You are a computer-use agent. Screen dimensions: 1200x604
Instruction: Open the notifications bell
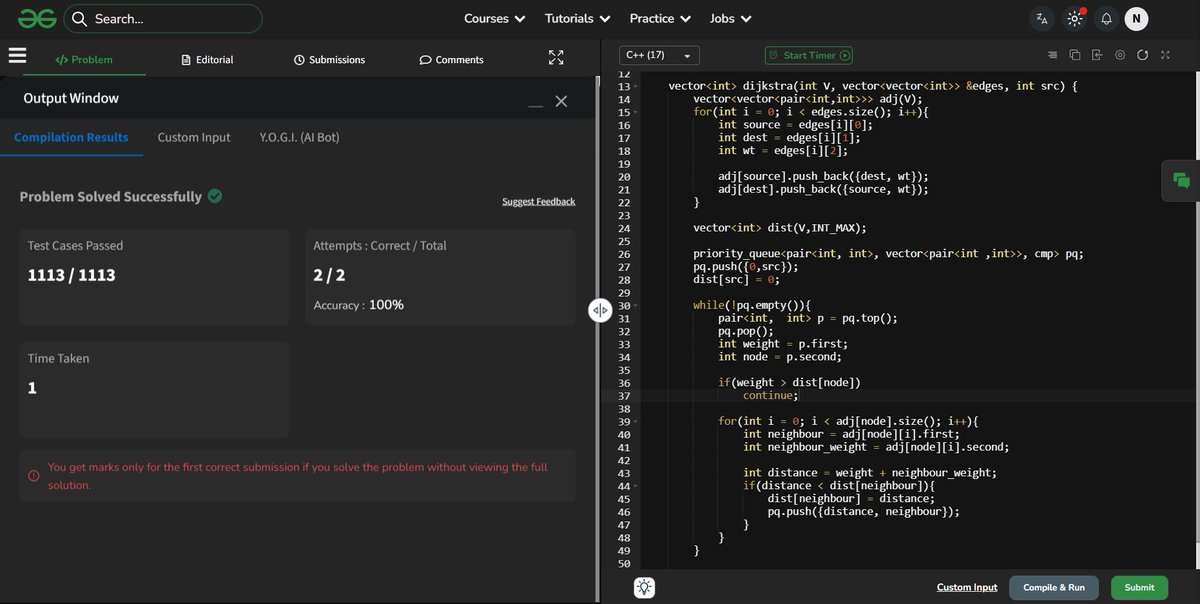(1106, 18)
